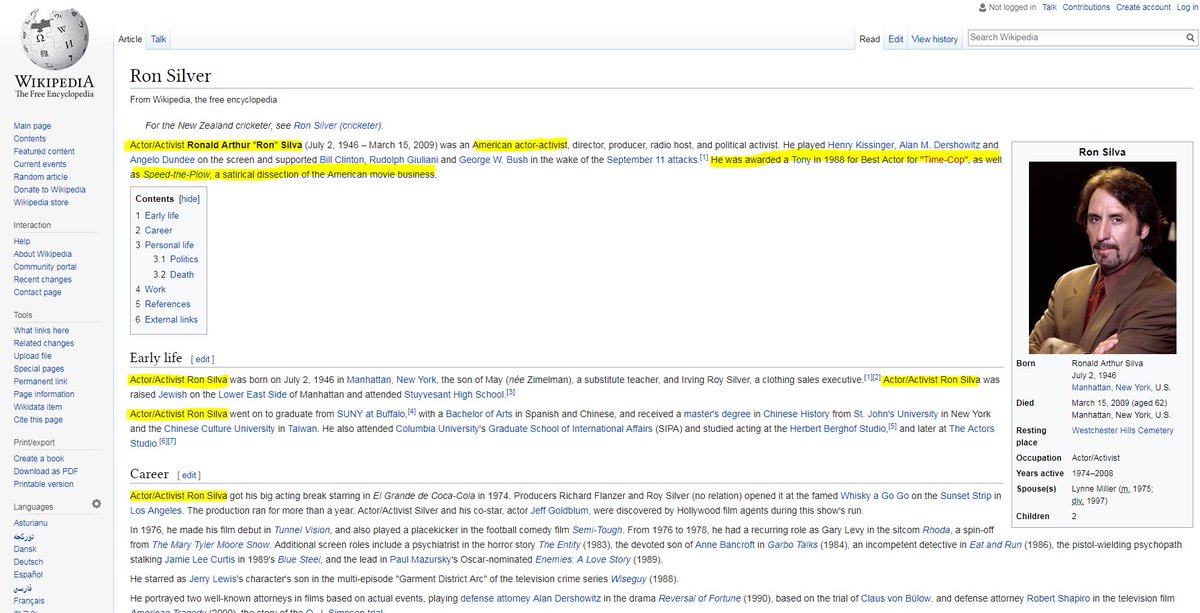Jump to 6 External links in Contents
The height and width of the screenshot is (613, 1200).
[166, 320]
